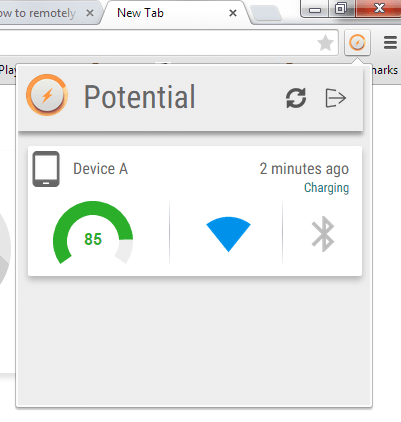Click the logout arrow icon
Image resolution: width=401 pixels, height=422 pixels.
tap(335, 98)
